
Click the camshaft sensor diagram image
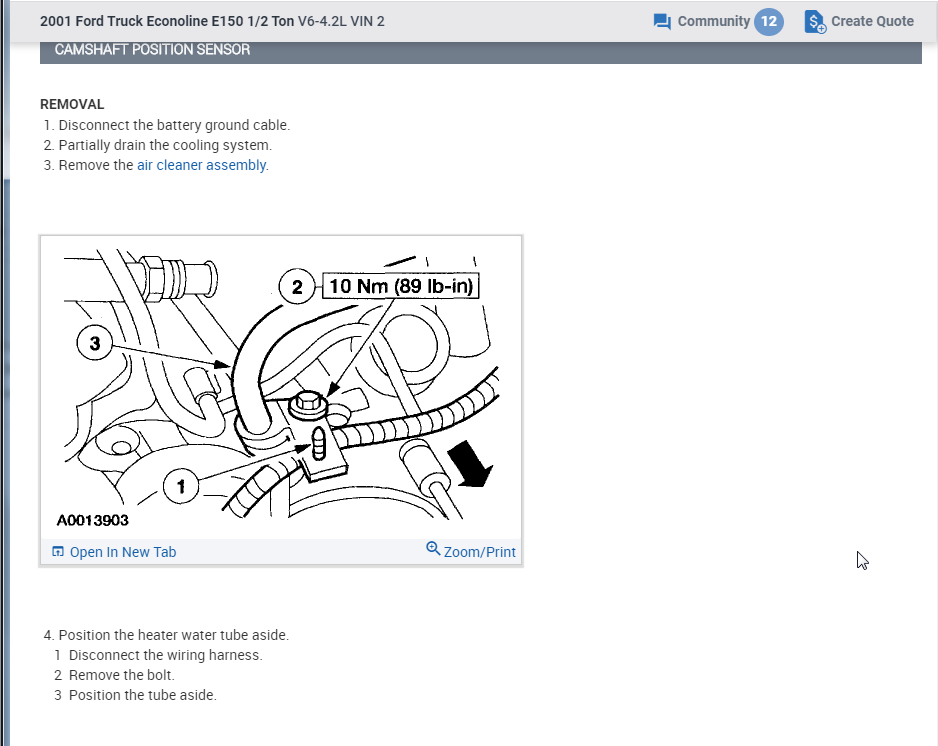(281, 387)
